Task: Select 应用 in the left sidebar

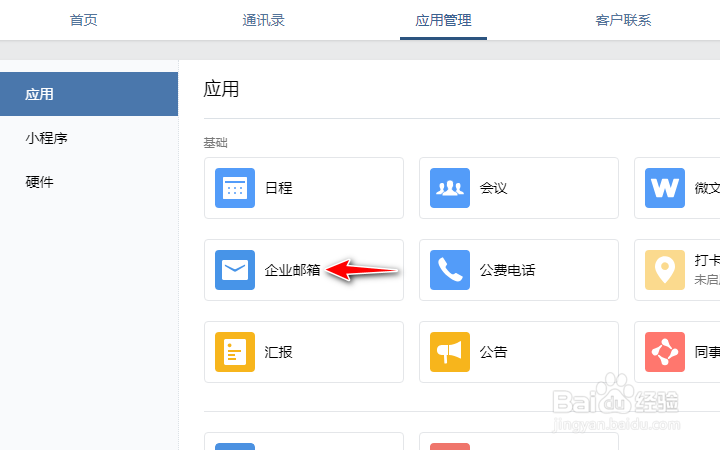Action: click(x=89, y=94)
